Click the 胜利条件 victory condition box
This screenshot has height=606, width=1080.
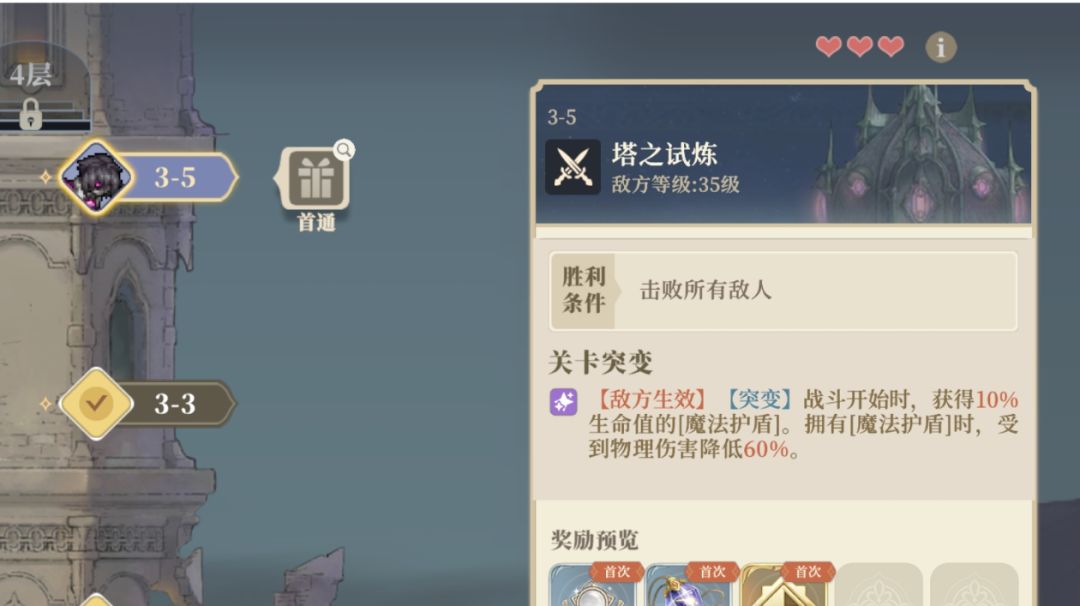[783, 291]
